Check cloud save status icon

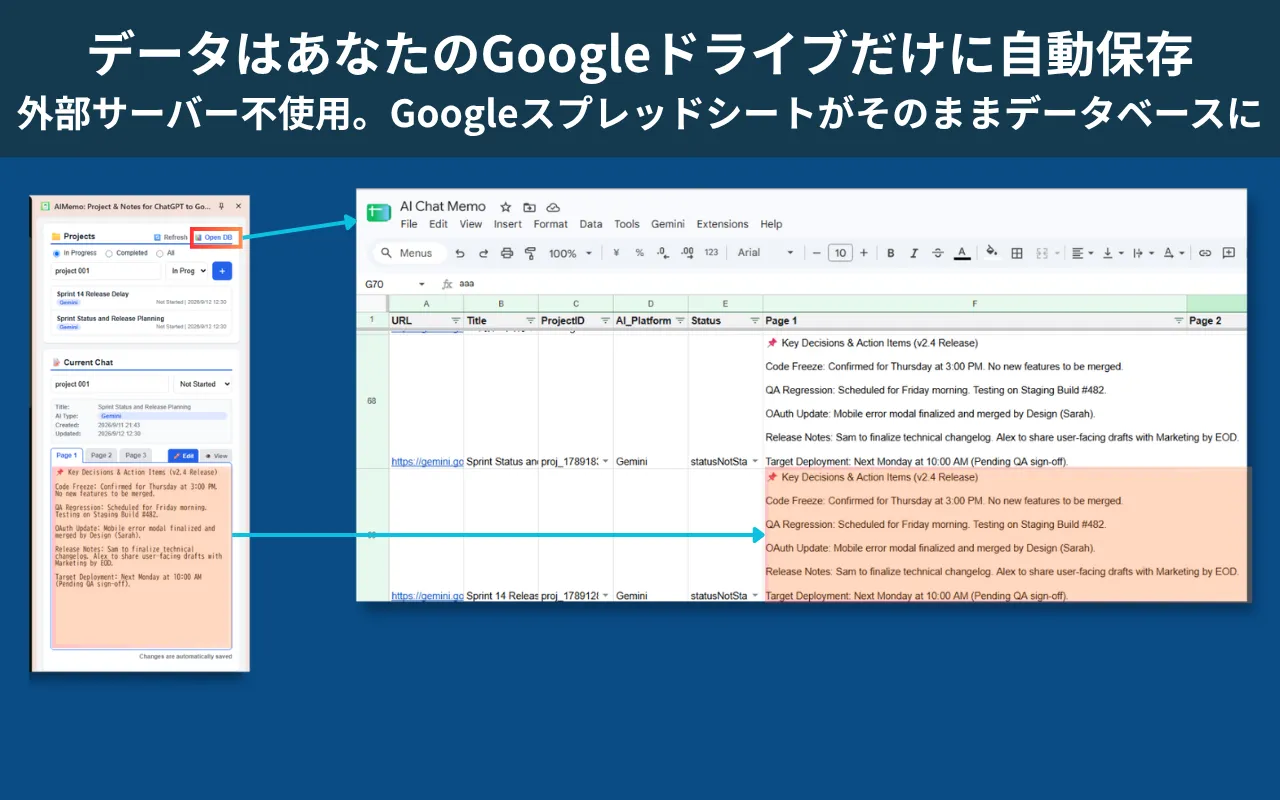553,207
